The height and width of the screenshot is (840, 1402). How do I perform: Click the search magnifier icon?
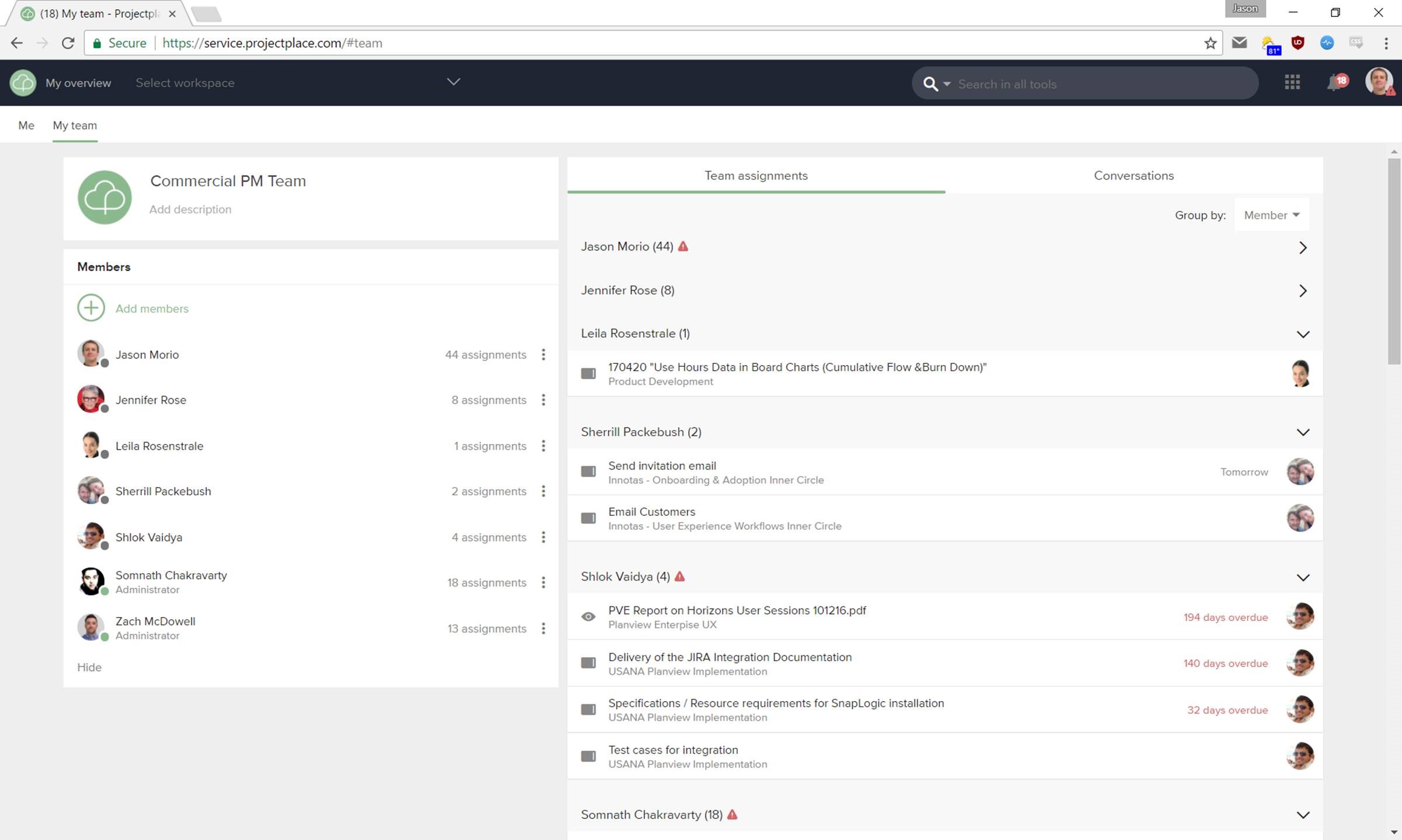tap(930, 84)
